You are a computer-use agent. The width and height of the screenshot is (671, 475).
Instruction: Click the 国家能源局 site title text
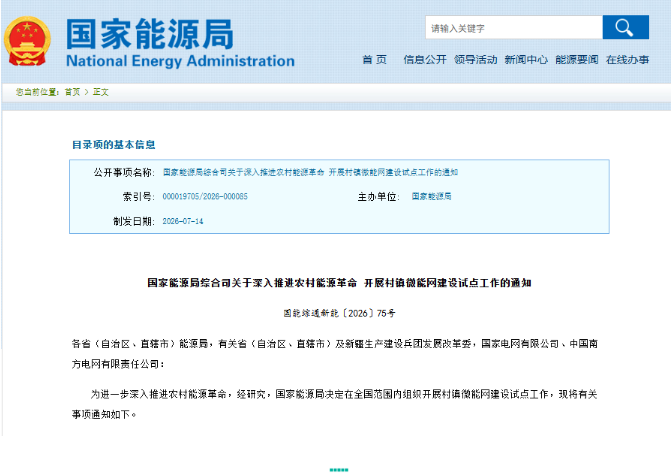(150, 34)
